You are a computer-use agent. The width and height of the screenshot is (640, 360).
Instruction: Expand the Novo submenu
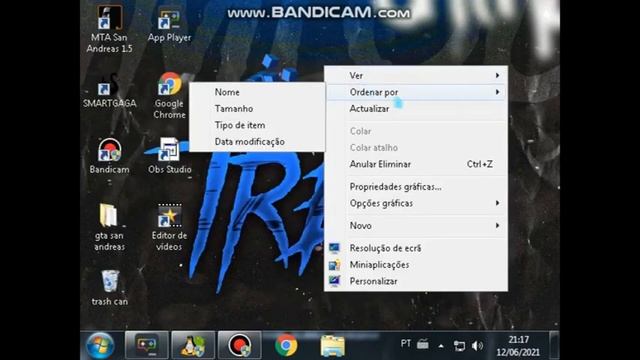[416, 226]
